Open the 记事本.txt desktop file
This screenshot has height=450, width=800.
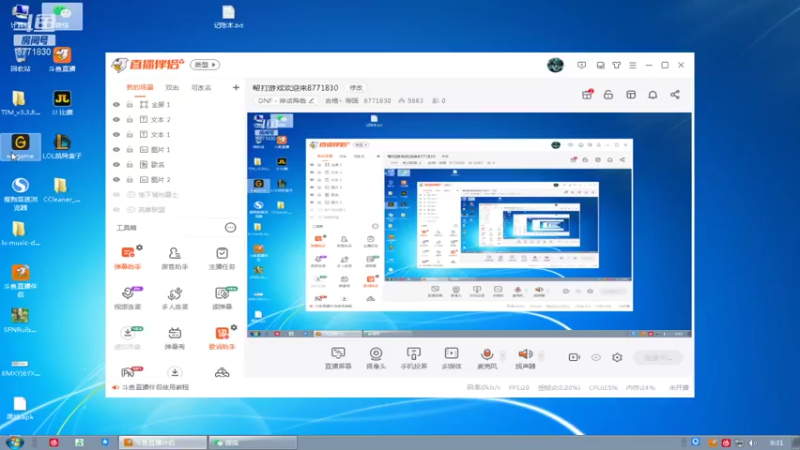(229, 17)
